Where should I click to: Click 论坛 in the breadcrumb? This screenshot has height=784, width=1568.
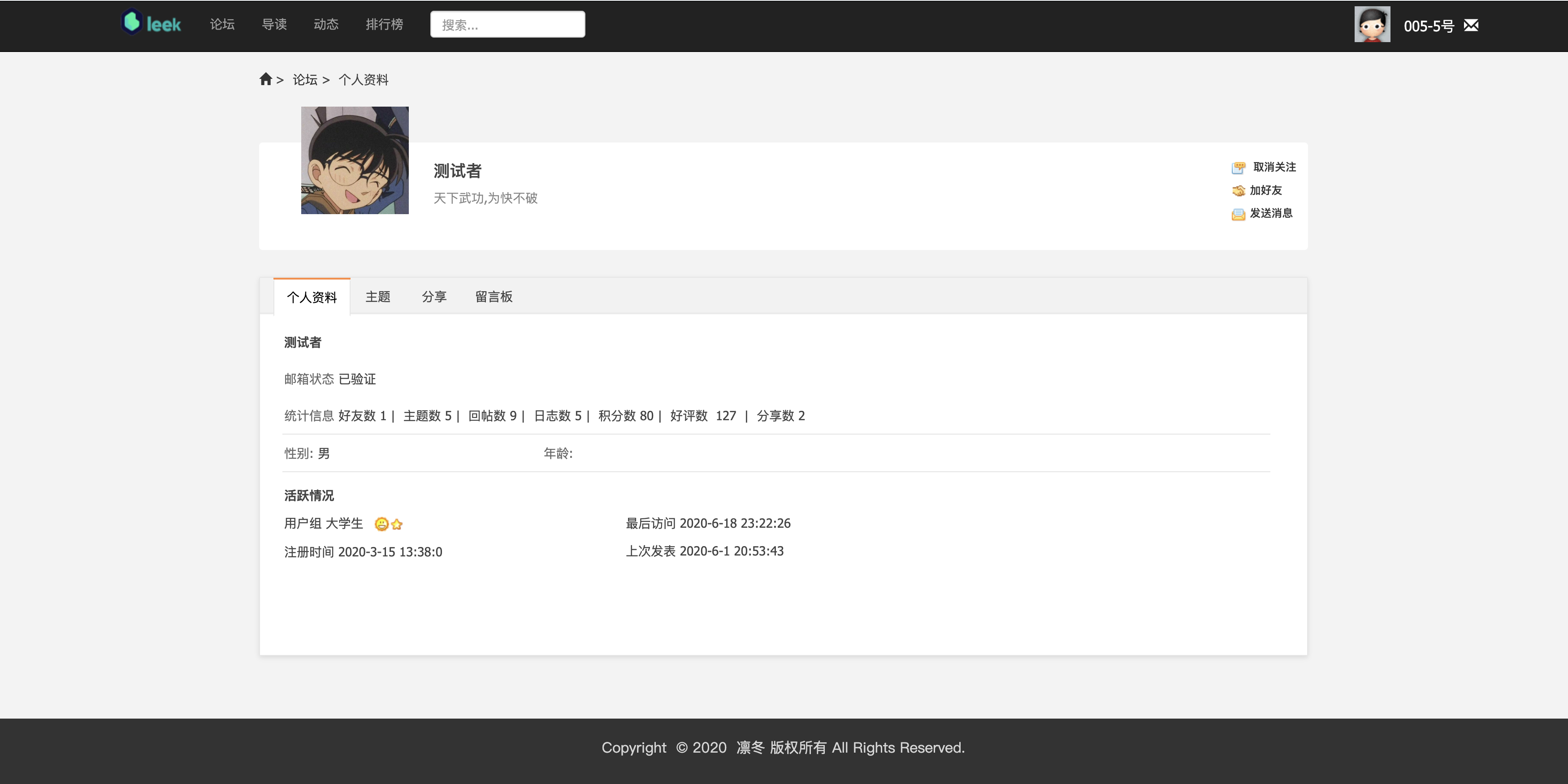(305, 80)
